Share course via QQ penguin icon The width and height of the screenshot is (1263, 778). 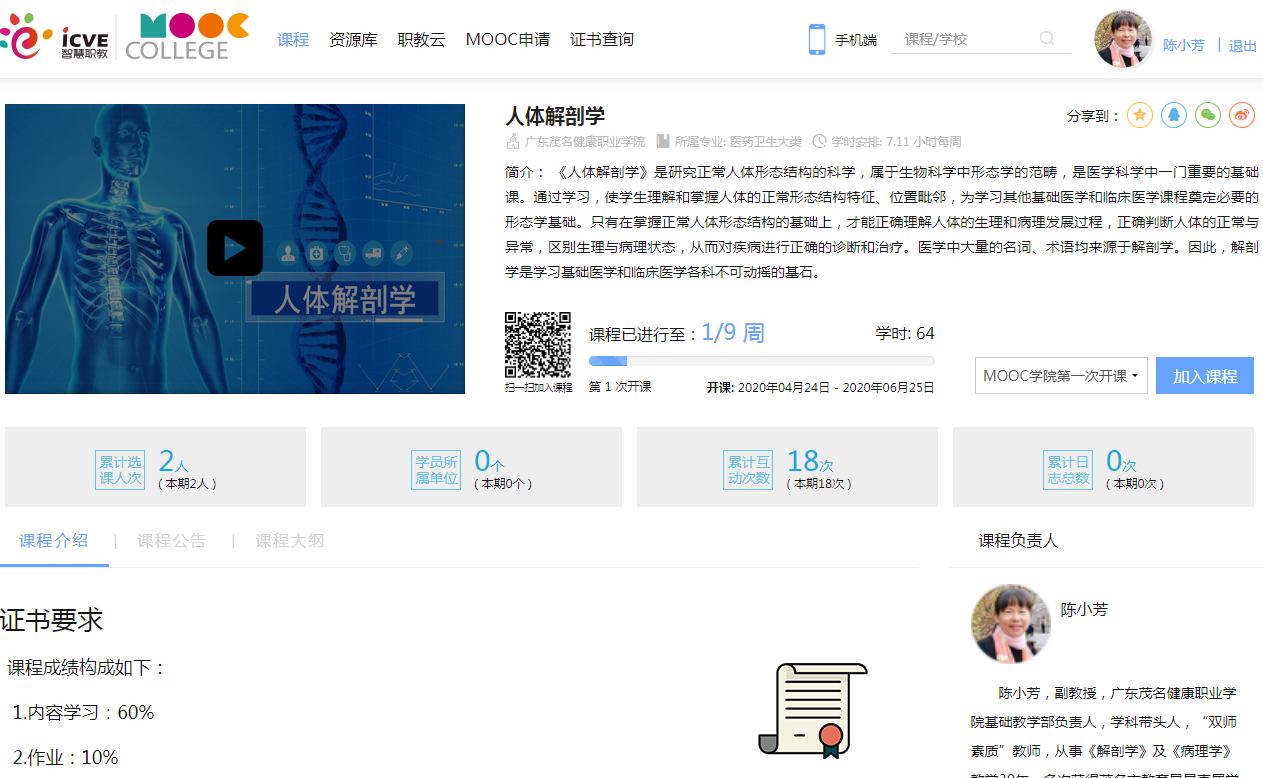tap(1174, 115)
